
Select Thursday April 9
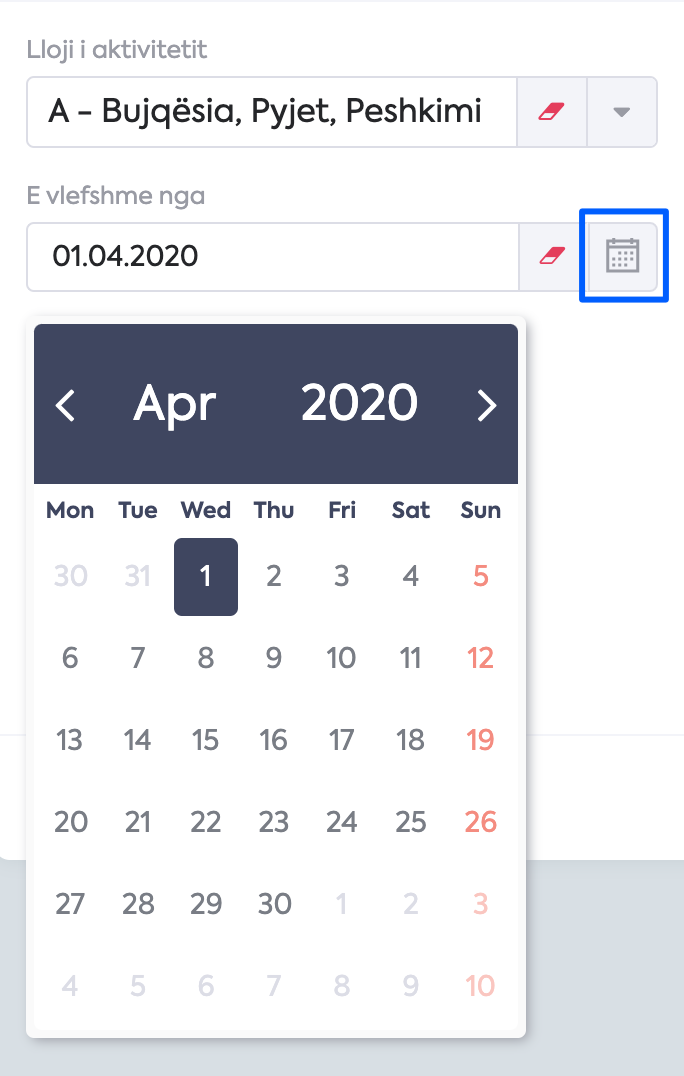pos(274,658)
